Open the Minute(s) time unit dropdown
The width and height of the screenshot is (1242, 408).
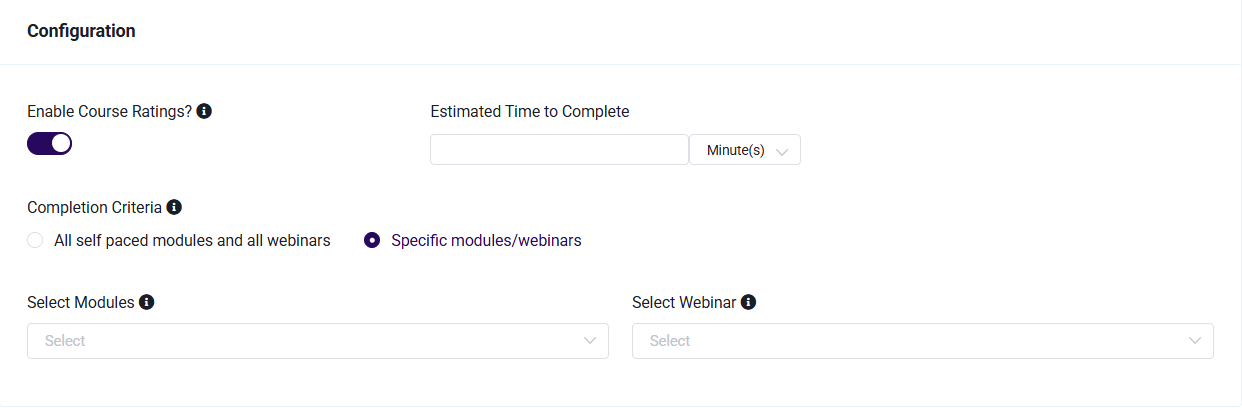tap(745, 150)
